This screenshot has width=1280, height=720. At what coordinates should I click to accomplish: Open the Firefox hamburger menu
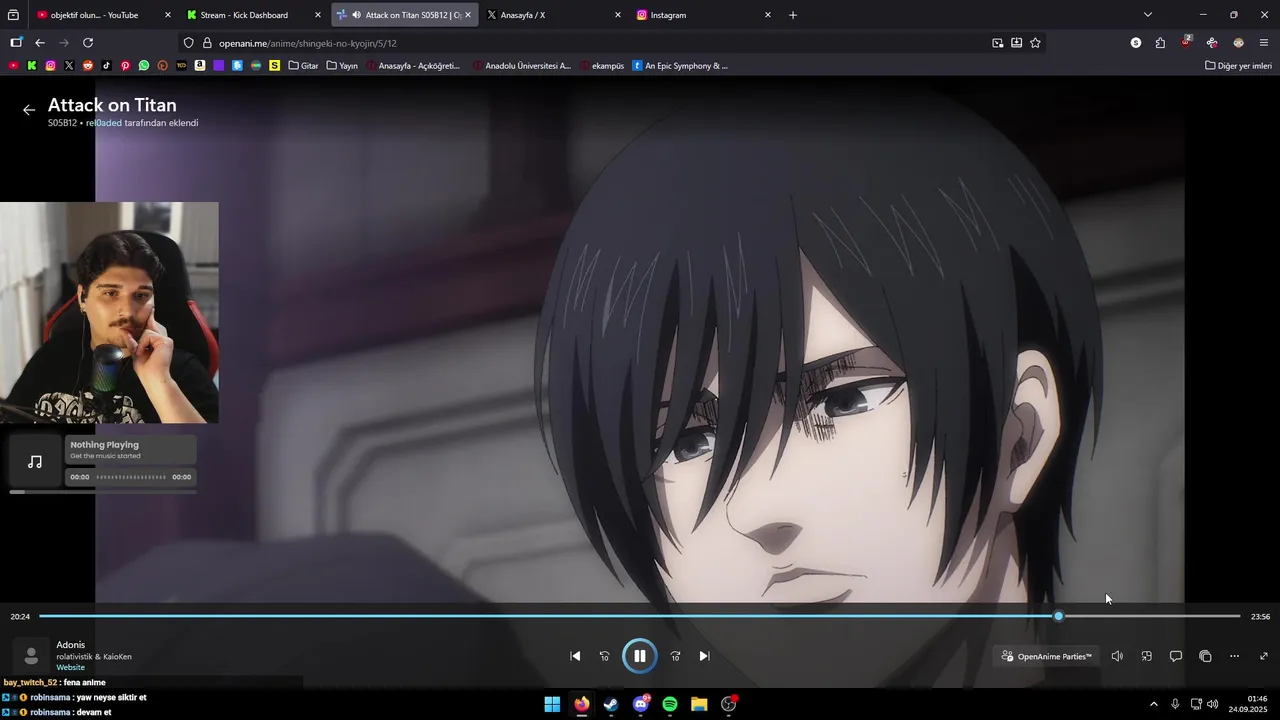click(1264, 43)
